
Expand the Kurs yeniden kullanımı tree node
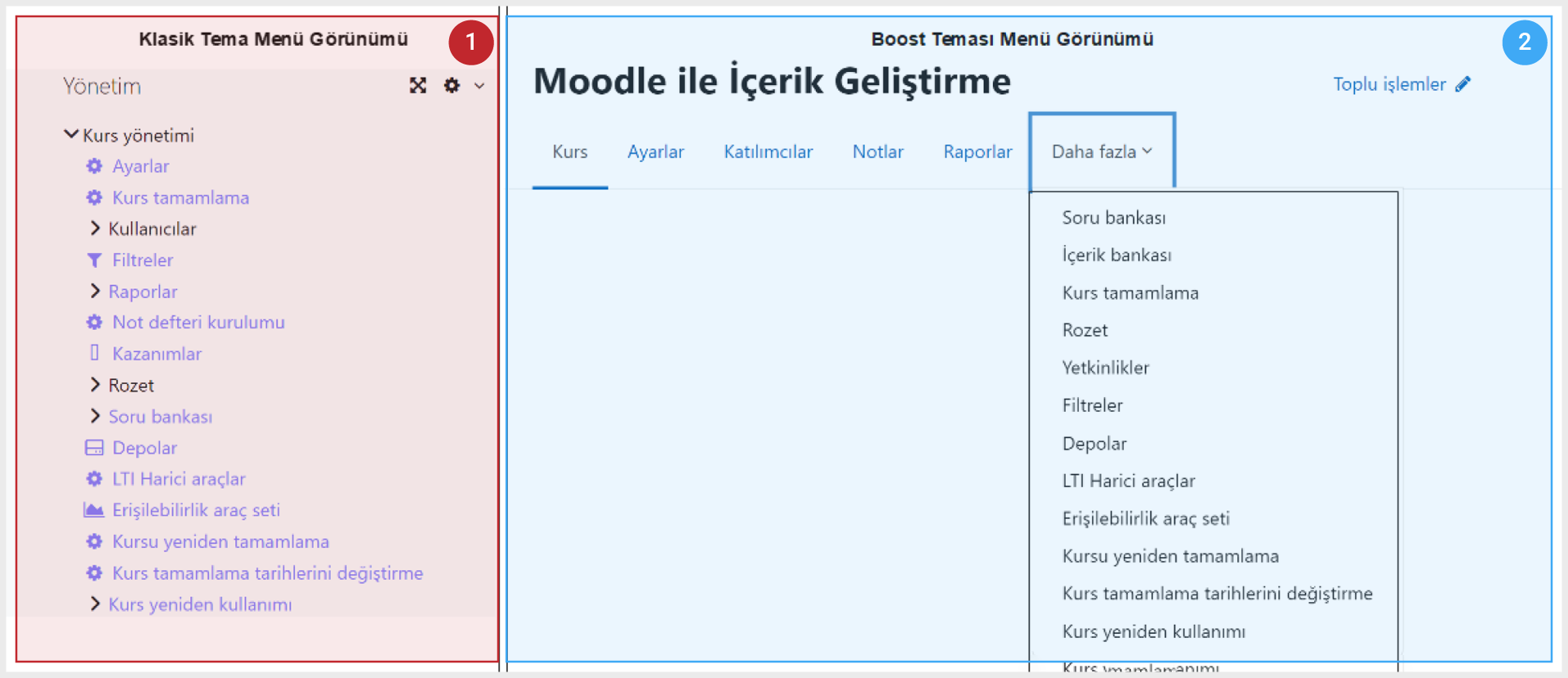click(x=95, y=604)
